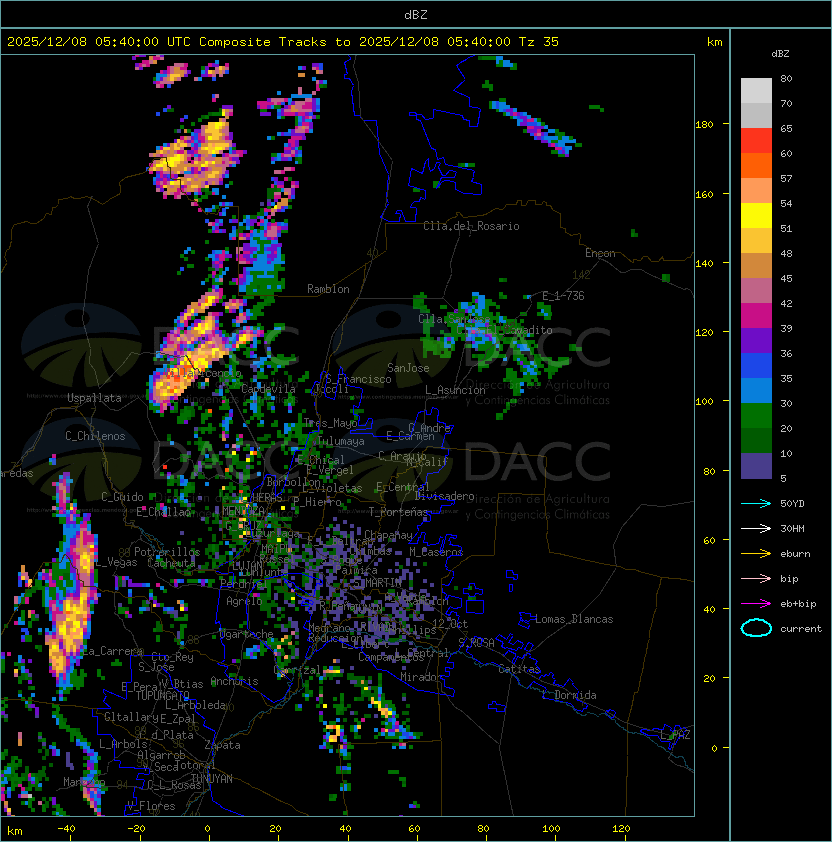Pick the slate 5–10 dBZ color block
The width and height of the screenshot is (832, 842).
click(x=756, y=466)
